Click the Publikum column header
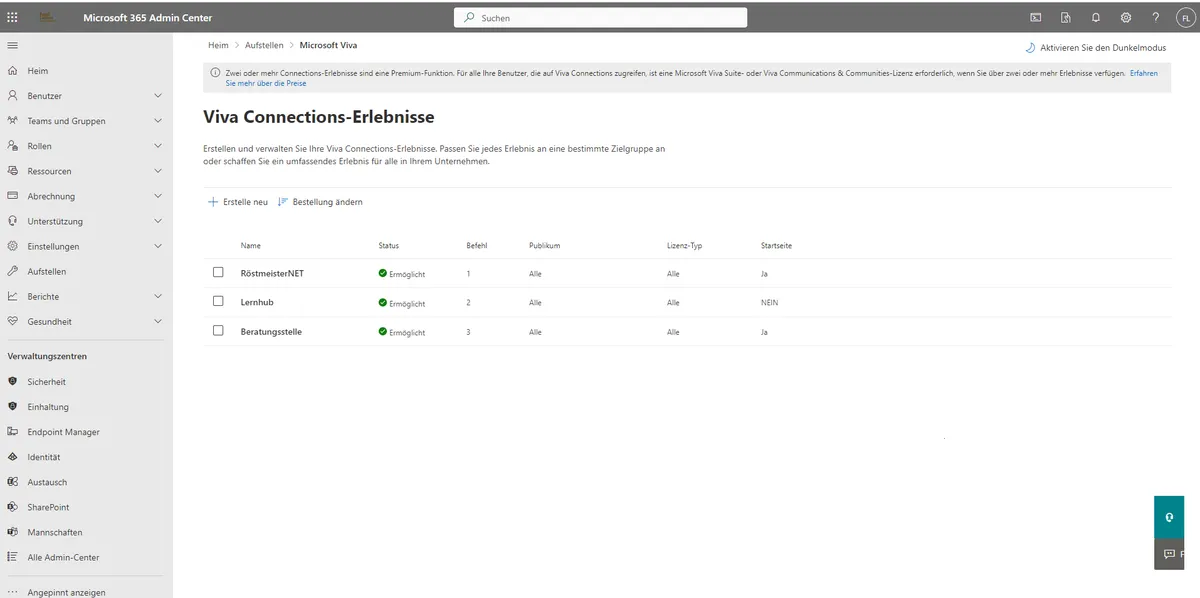The image size is (1200, 598). coord(544,246)
